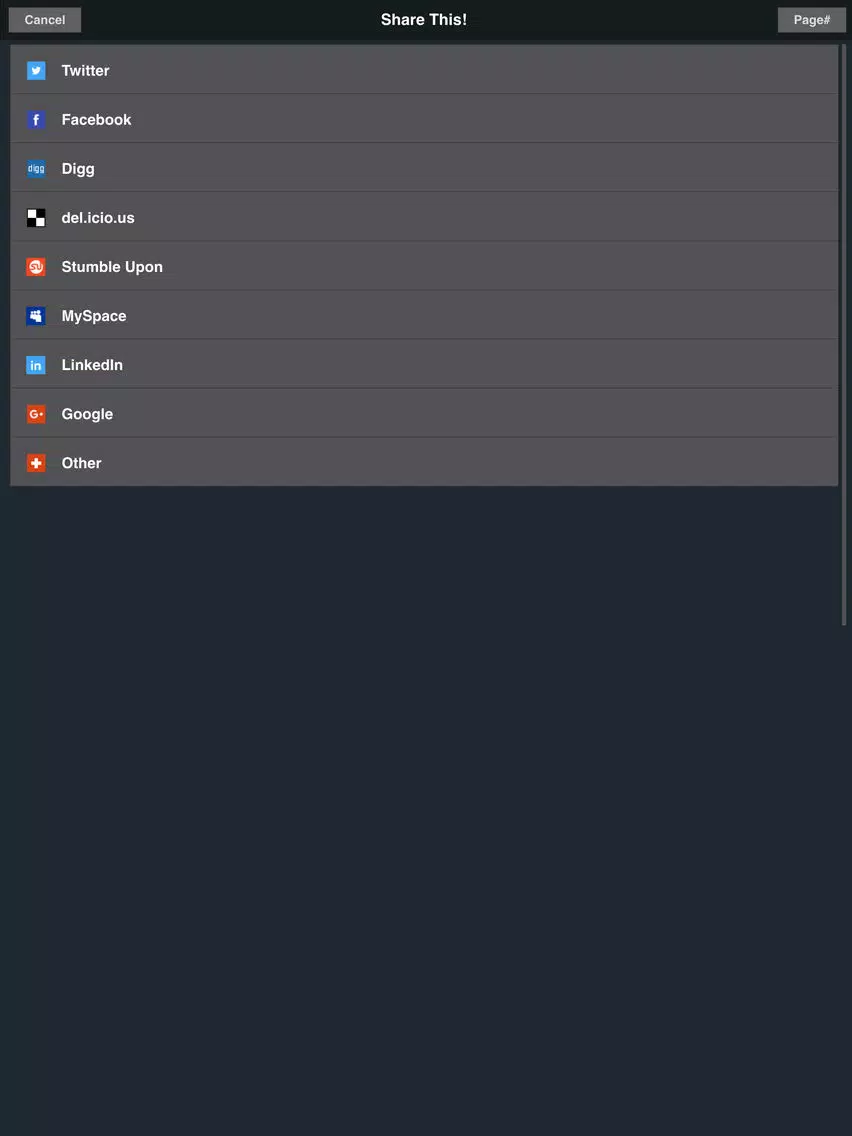Viewport: 852px width, 1136px height.
Task: Click the orange plus Other icon
Action: (x=36, y=463)
